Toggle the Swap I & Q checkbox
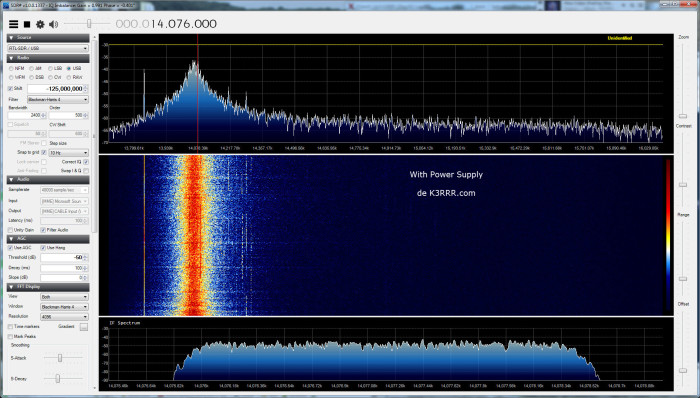This screenshot has width=700, height=398. [86, 171]
